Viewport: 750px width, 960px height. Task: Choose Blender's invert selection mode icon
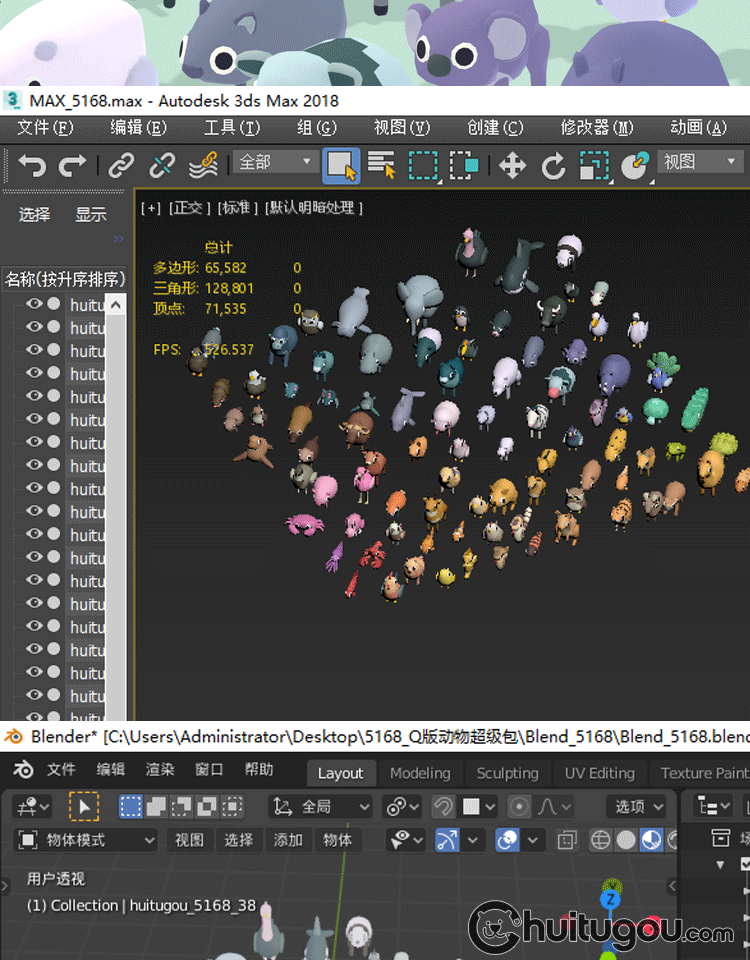[x=207, y=807]
